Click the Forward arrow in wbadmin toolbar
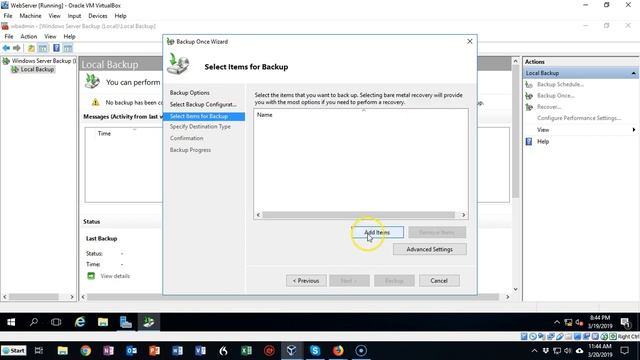Screen dimensions: 640x360 pos(17,48)
